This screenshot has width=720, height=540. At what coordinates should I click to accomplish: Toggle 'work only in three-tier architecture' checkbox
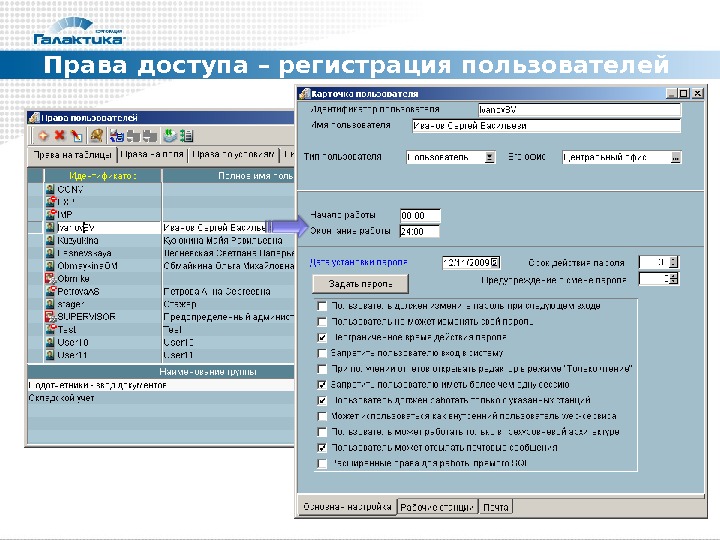click(322, 432)
